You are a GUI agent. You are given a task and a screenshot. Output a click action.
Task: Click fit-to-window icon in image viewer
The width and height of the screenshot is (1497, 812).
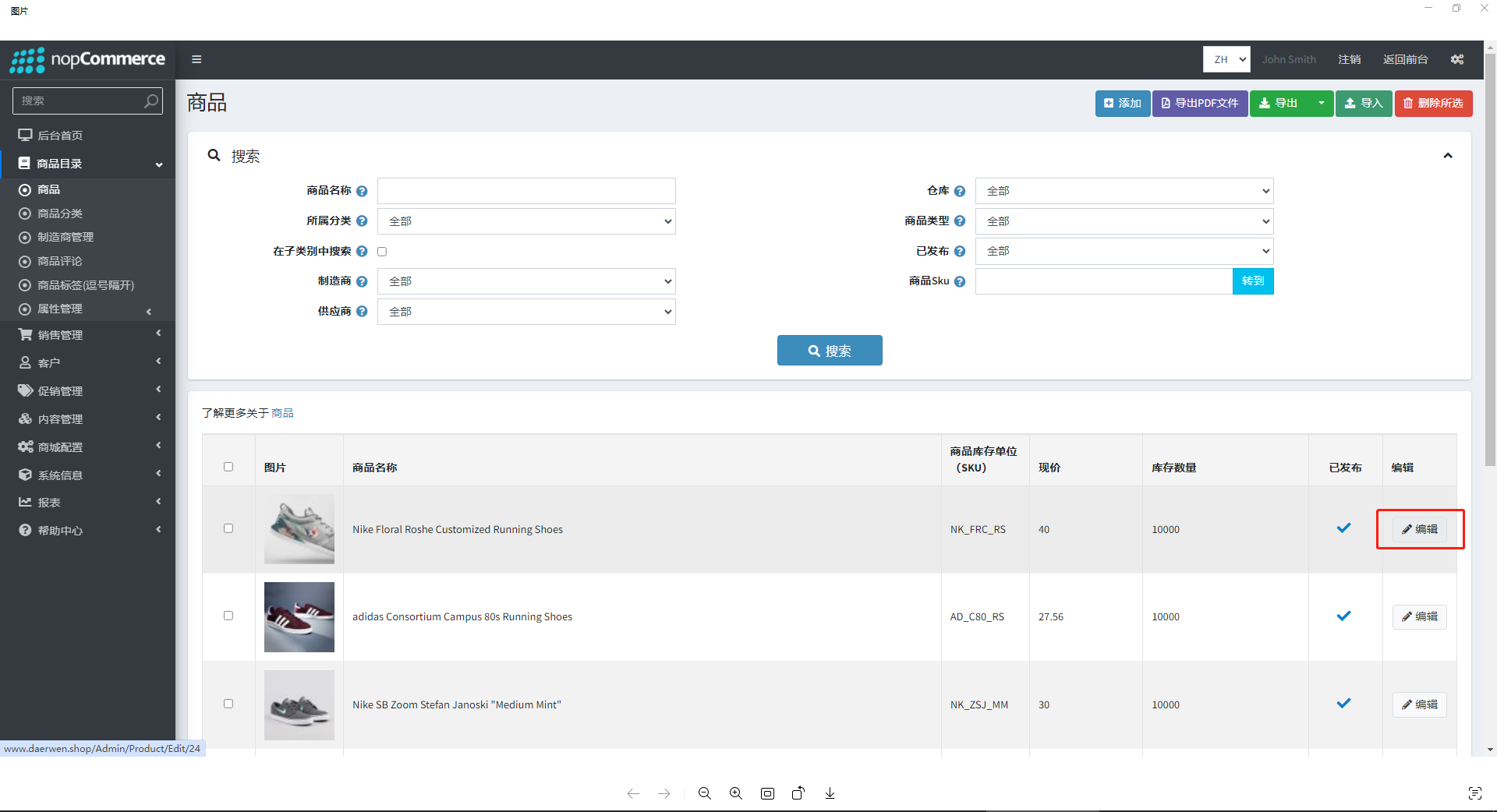768,793
